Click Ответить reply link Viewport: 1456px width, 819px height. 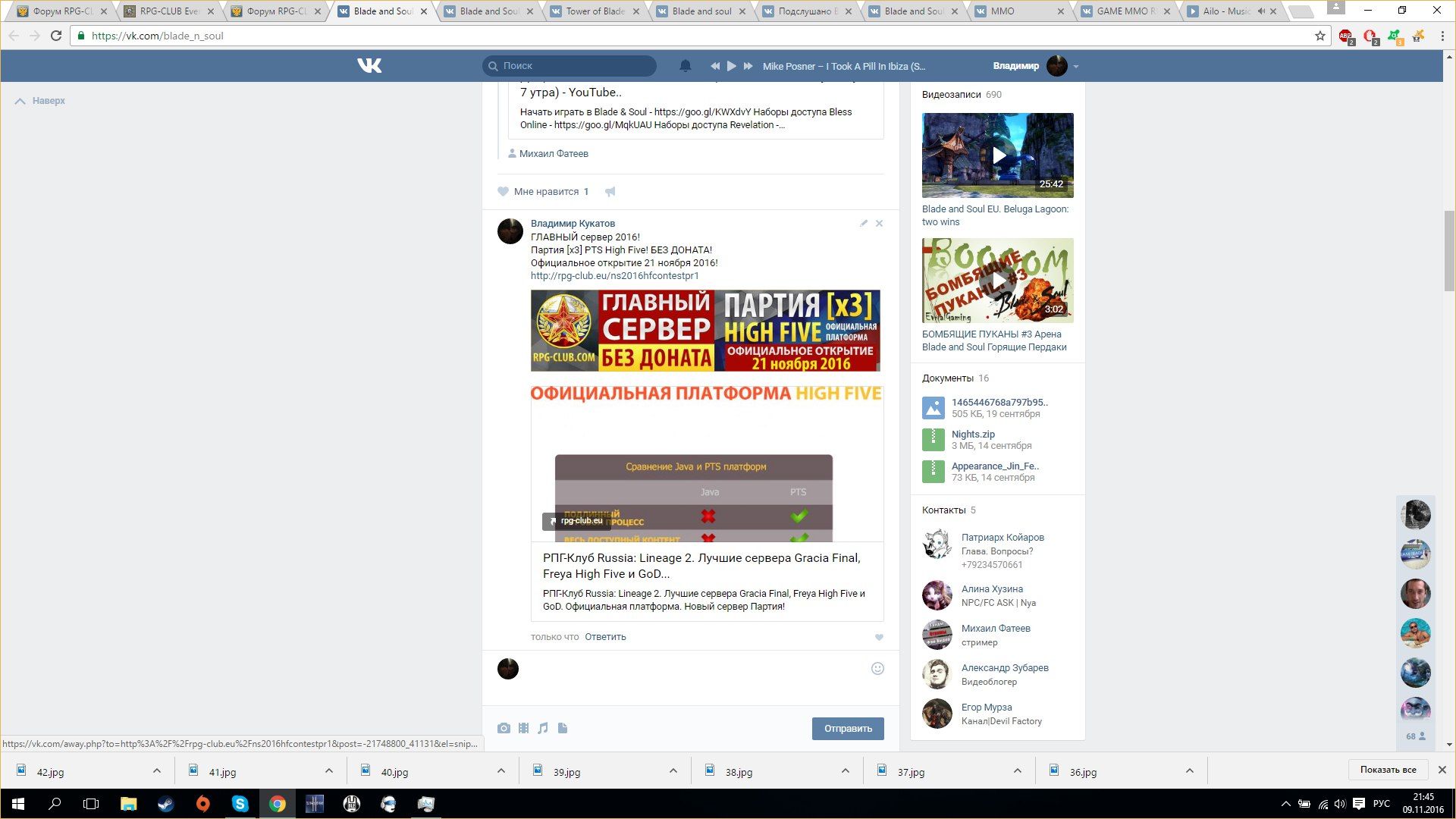605,637
